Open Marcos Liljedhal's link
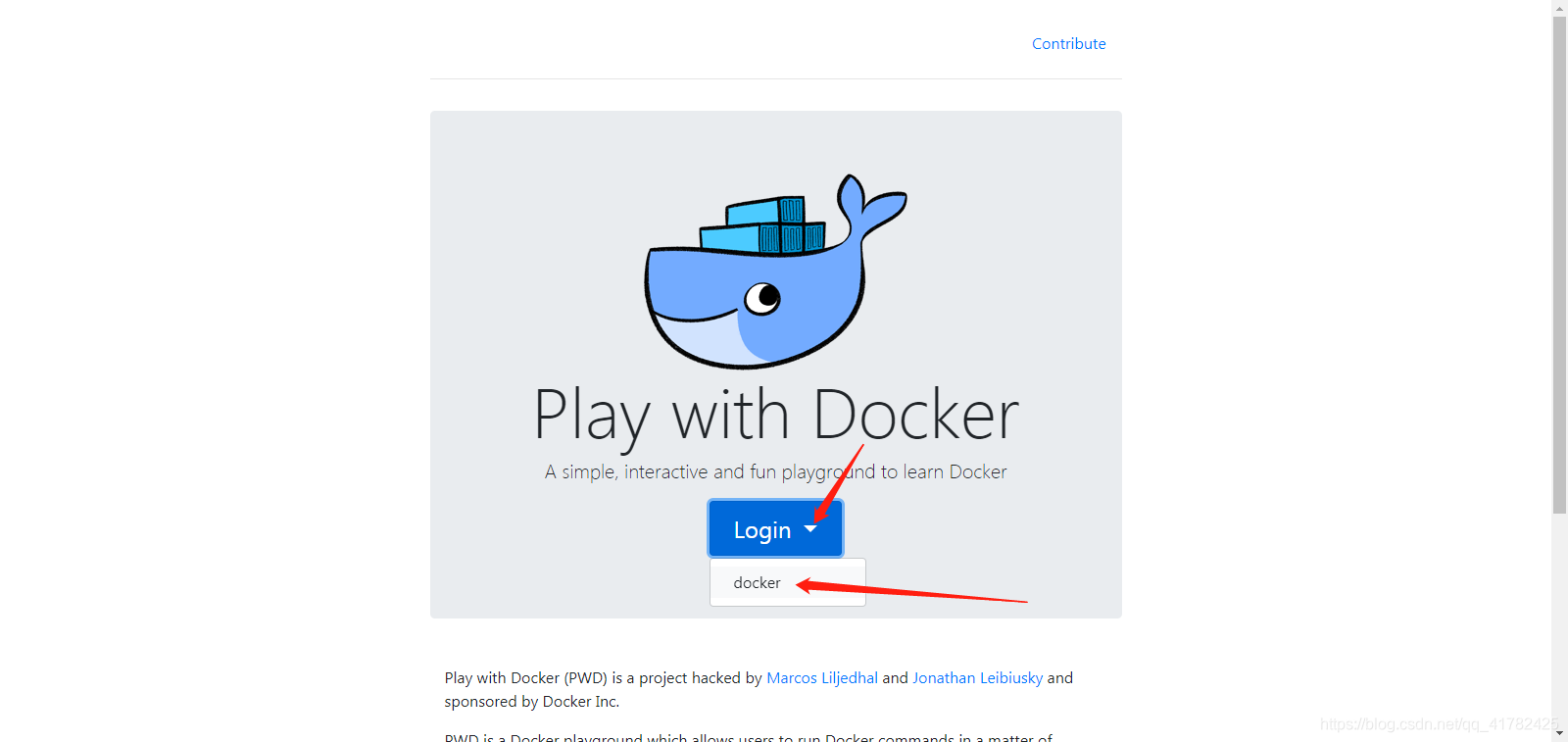 (x=821, y=678)
